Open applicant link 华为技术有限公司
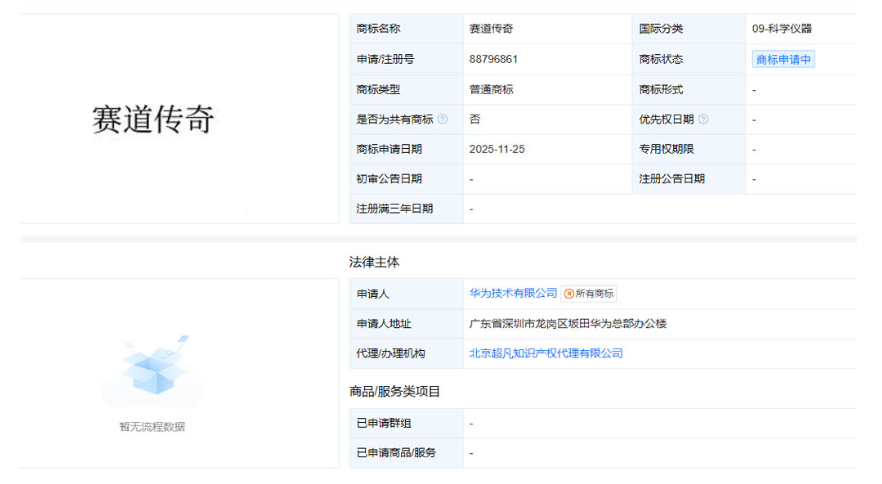 [513, 293]
